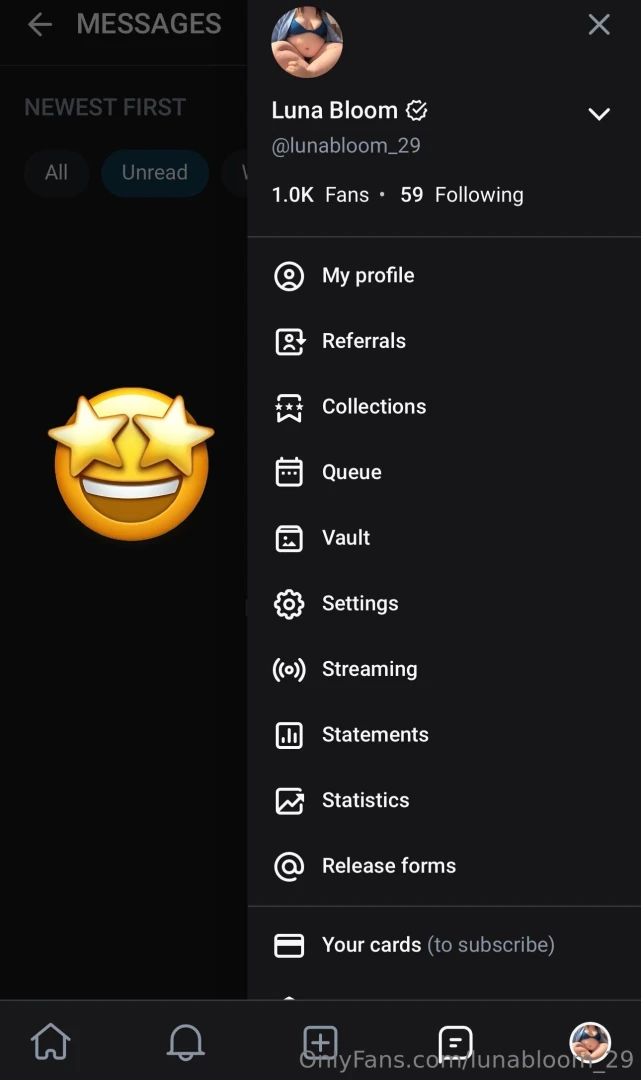Open the 59 Following list

click(462, 195)
